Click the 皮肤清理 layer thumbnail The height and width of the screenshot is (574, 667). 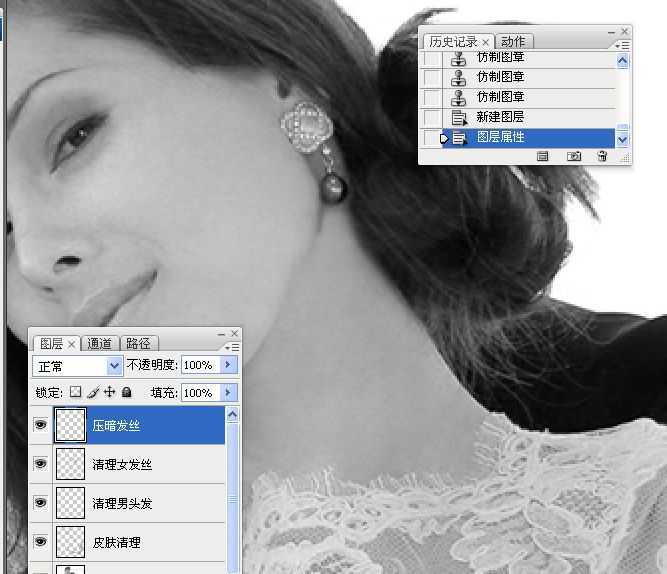(x=70, y=542)
